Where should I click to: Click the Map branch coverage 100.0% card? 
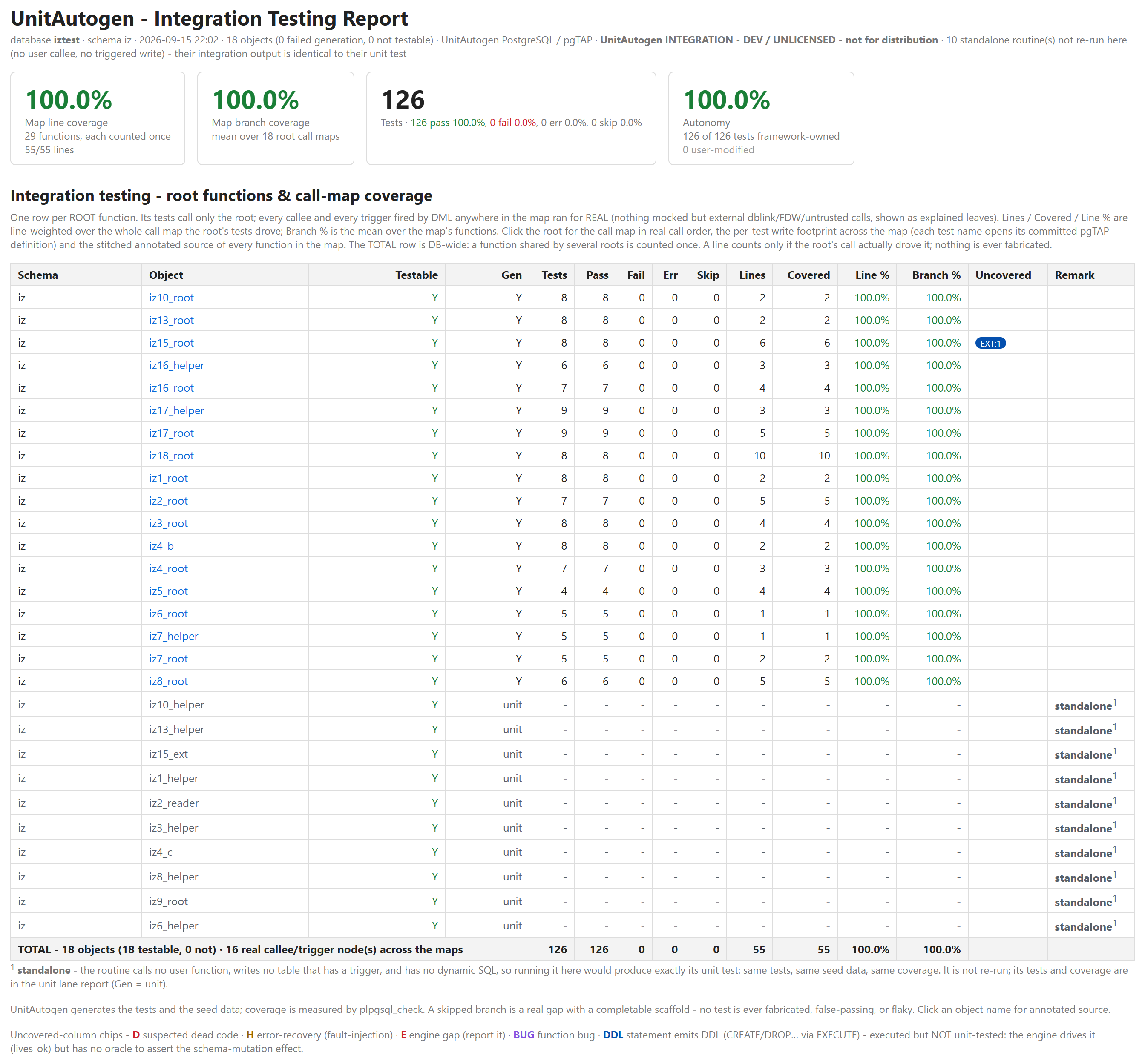pyautogui.click(x=275, y=119)
